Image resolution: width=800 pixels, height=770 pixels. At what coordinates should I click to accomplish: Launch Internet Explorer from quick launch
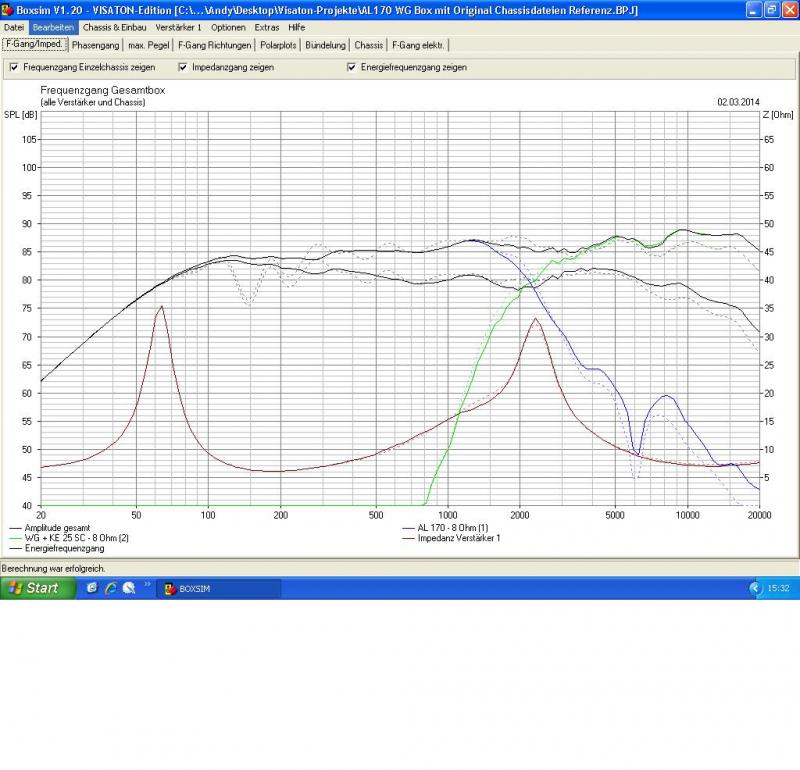point(110,588)
